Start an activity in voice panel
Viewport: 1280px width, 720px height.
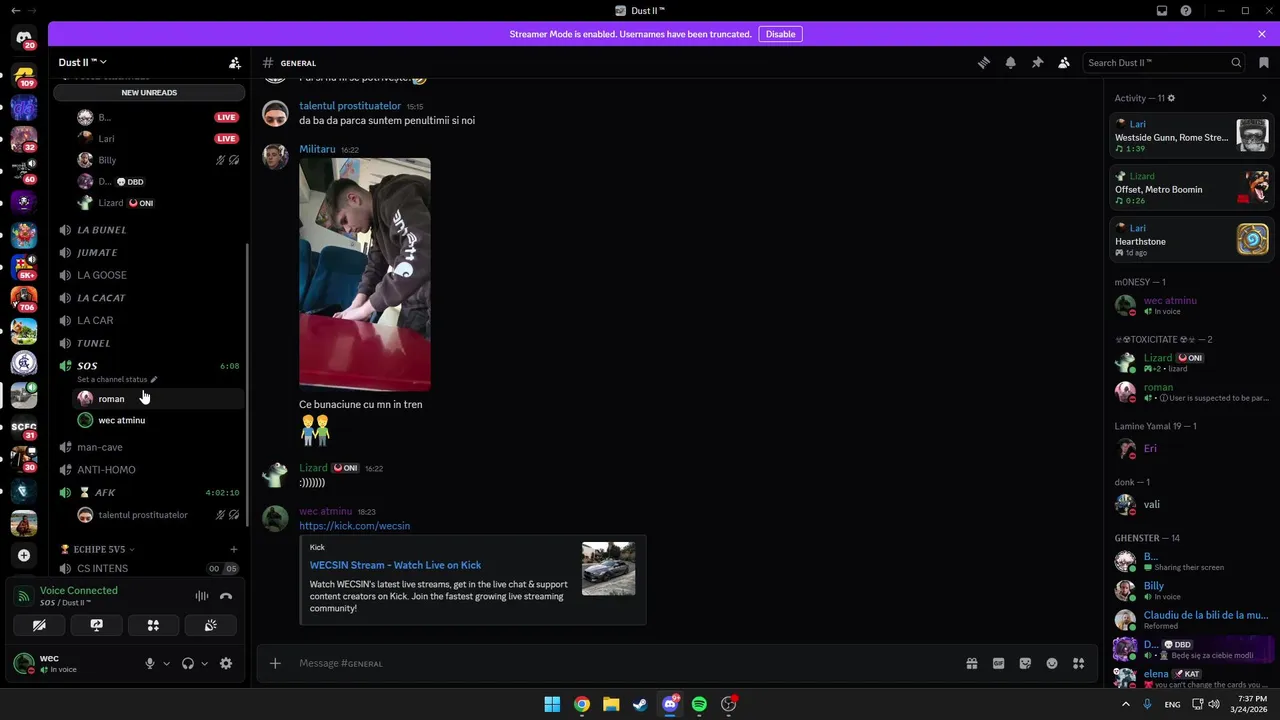pos(153,625)
